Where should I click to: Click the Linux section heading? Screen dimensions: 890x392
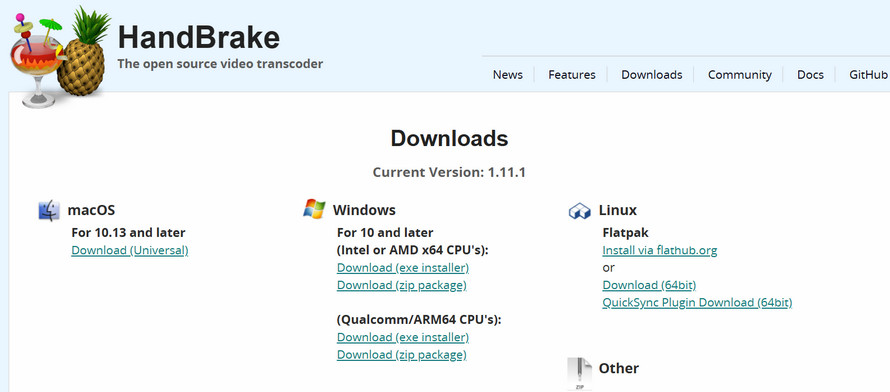point(618,210)
